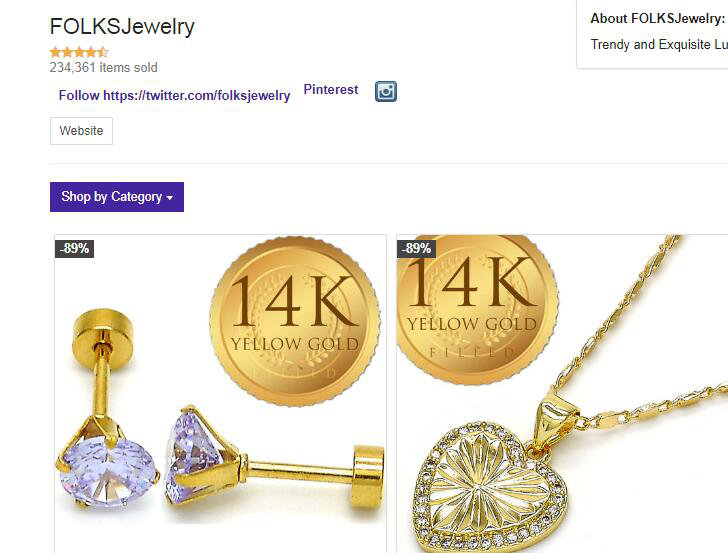Click the Trendy and Exquisite description text
Screen dimensions: 728x553
[659, 45]
